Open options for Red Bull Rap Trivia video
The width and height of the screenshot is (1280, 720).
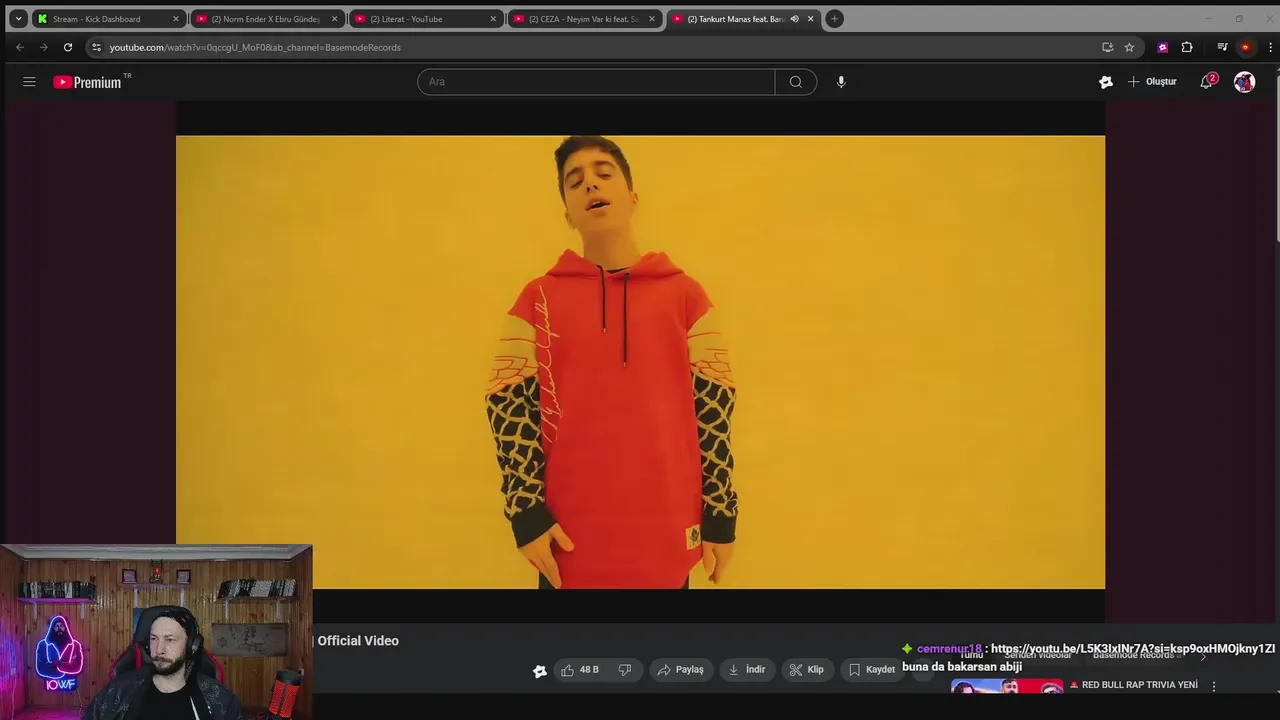pyautogui.click(x=1214, y=686)
